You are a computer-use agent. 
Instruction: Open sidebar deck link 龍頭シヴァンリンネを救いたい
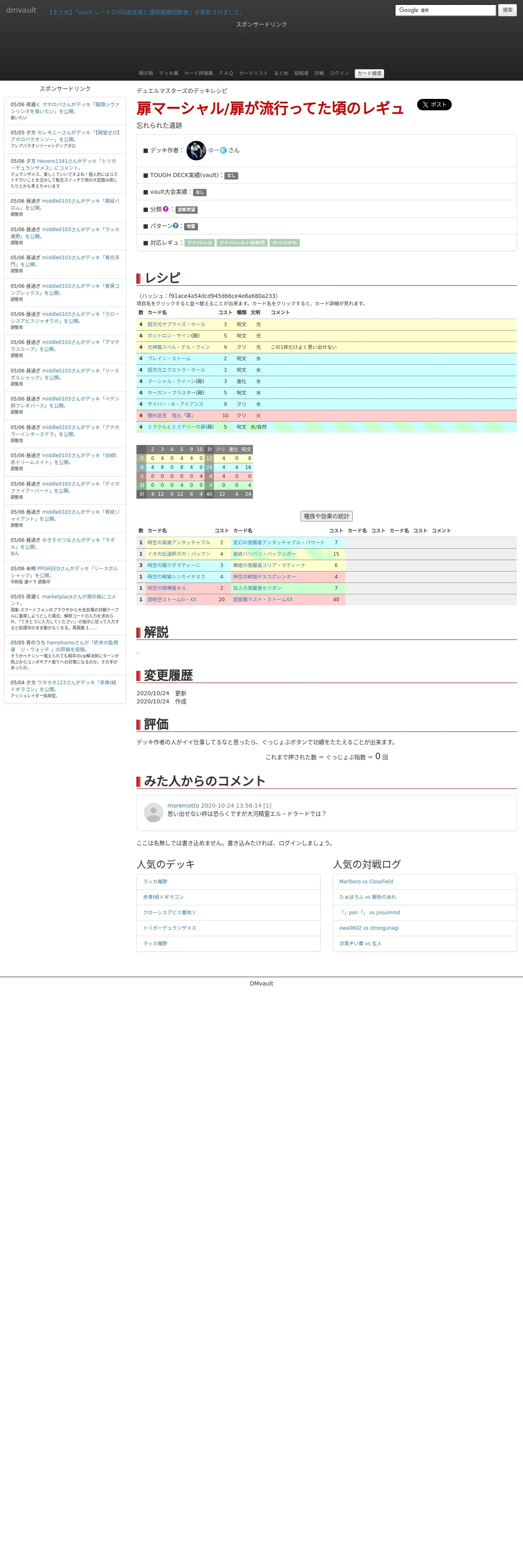pyautogui.click(x=64, y=108)
